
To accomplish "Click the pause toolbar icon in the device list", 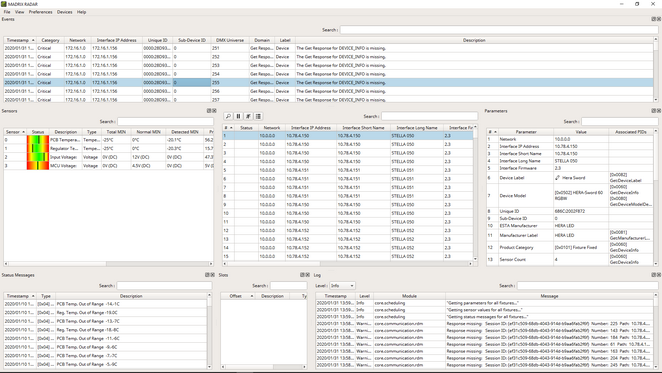I will pyautogui.click(x=238, y=116).
